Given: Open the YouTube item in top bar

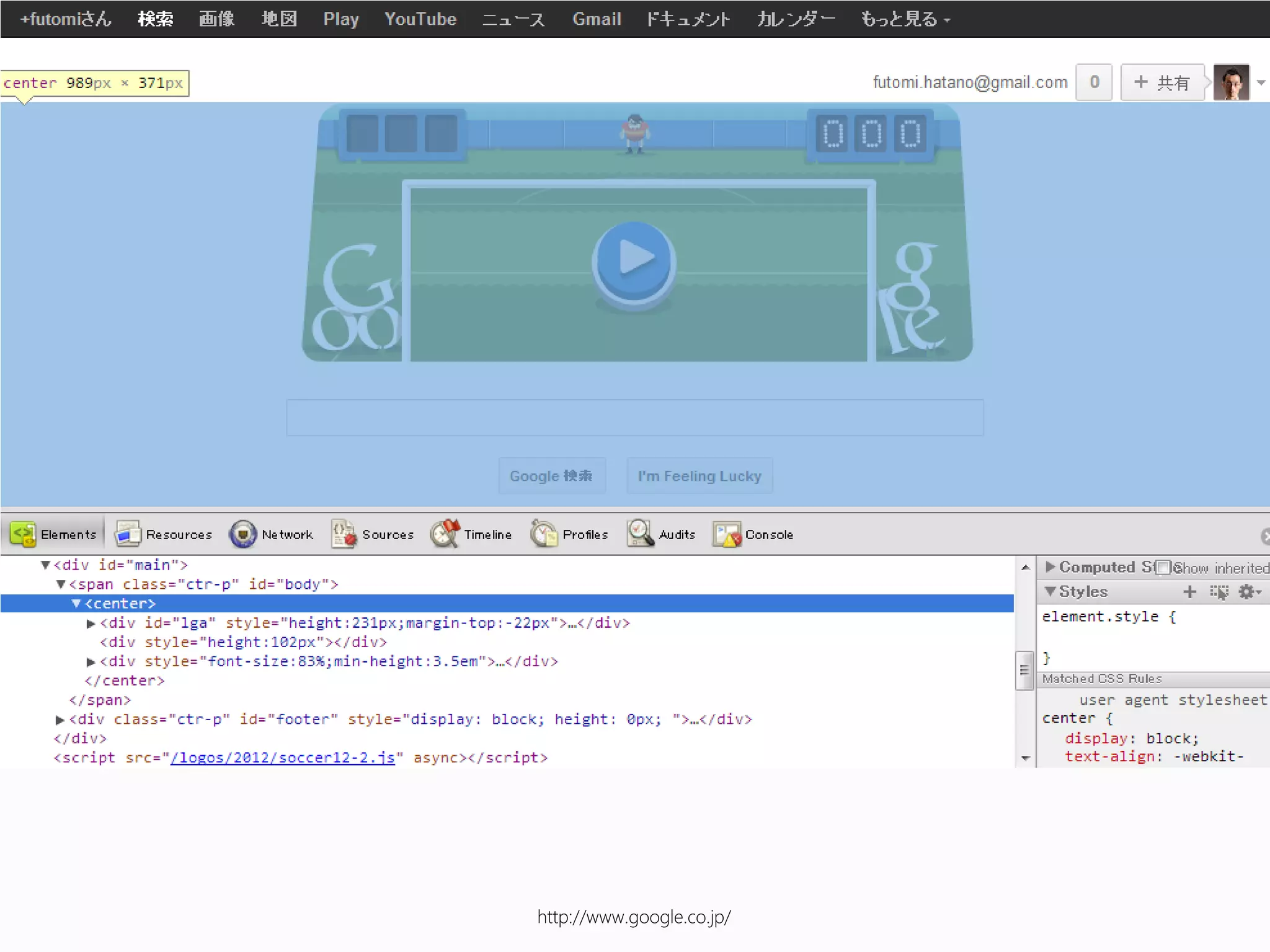Looking at the screenshot, I should pyautogui.click(x=420, y=19).
